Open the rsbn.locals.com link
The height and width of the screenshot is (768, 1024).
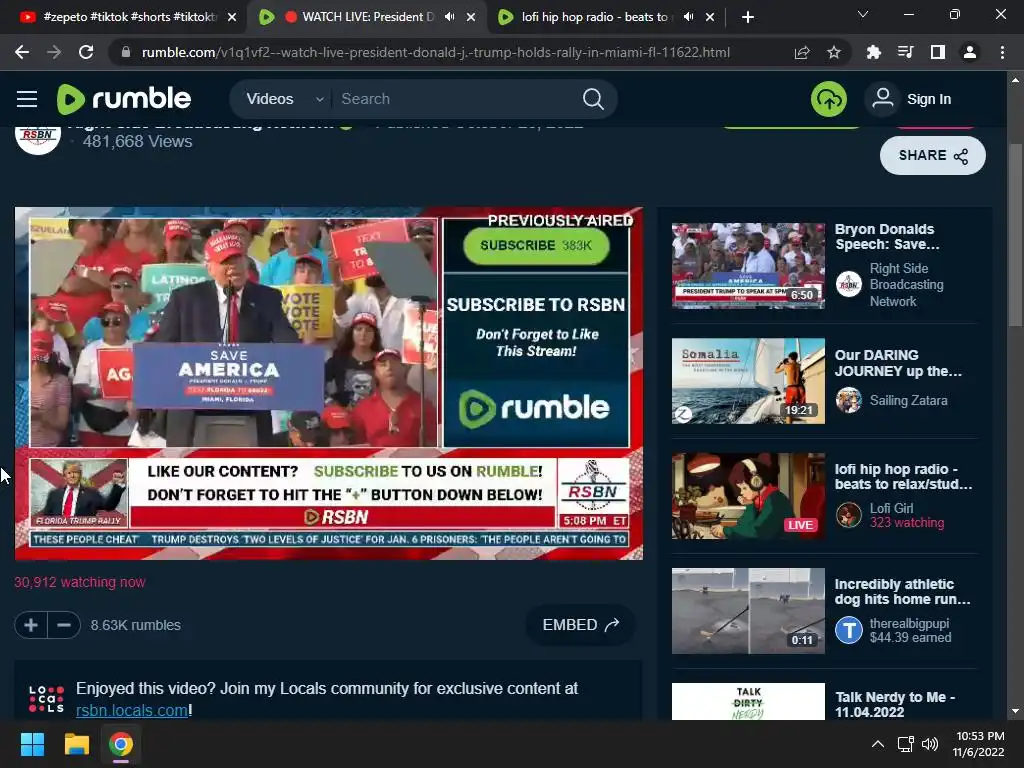[x=132, y=710]
